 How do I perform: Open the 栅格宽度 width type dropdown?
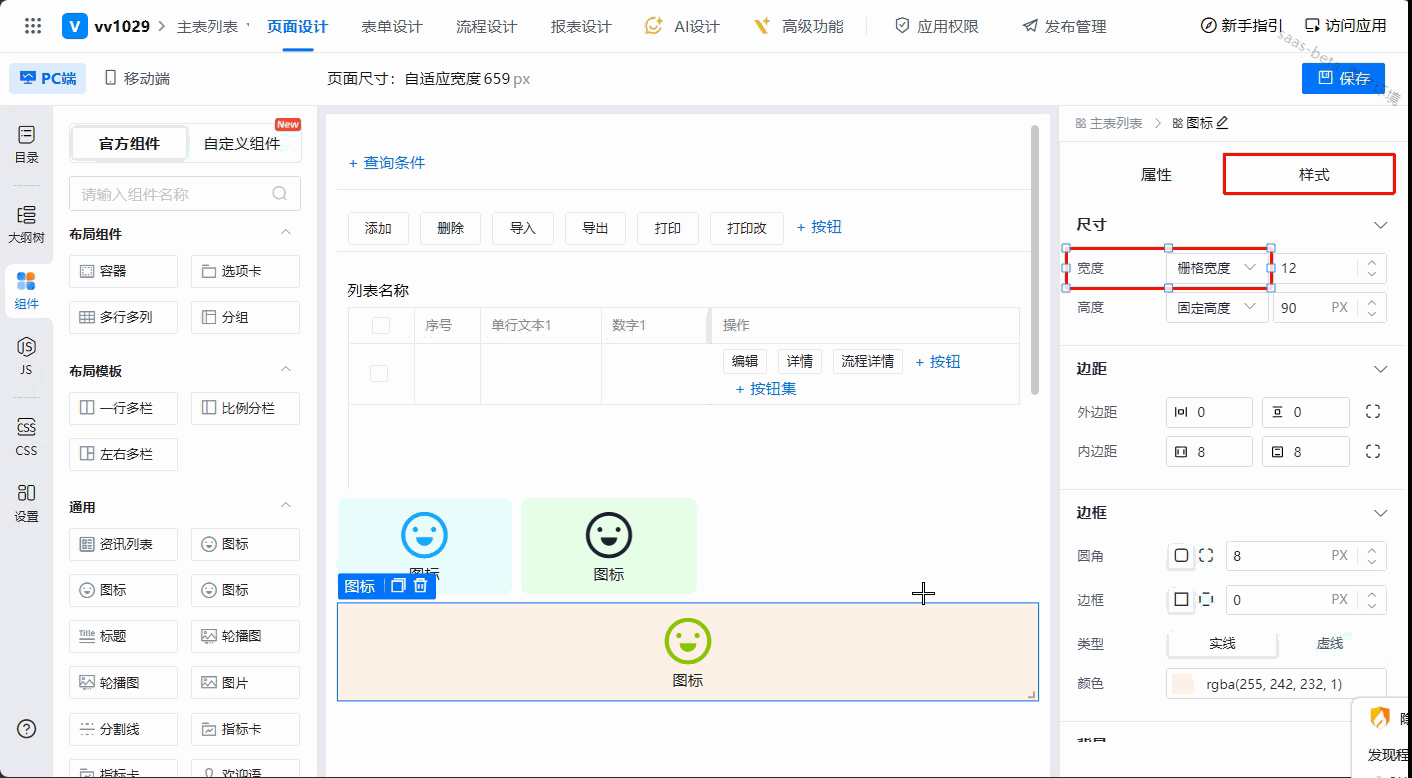1217,268
